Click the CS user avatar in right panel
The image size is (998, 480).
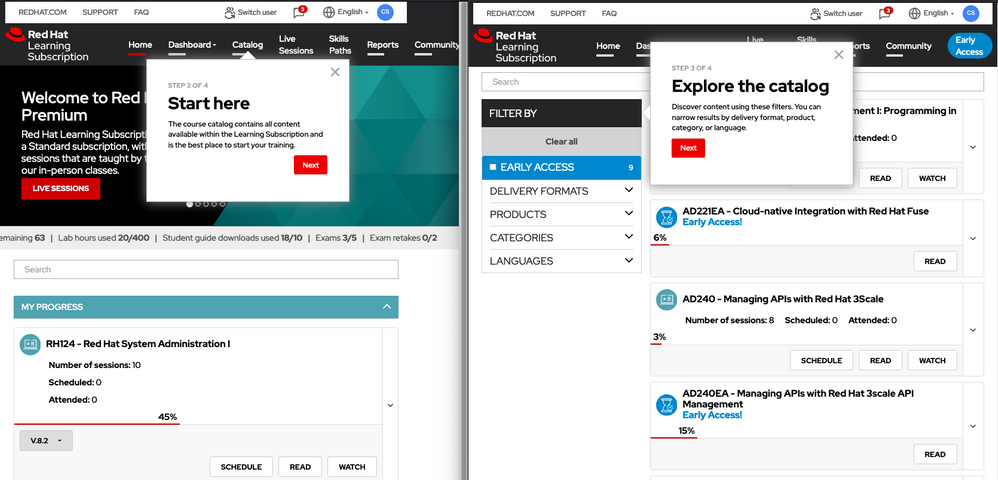pyautogui.click(x=970, y=13)
